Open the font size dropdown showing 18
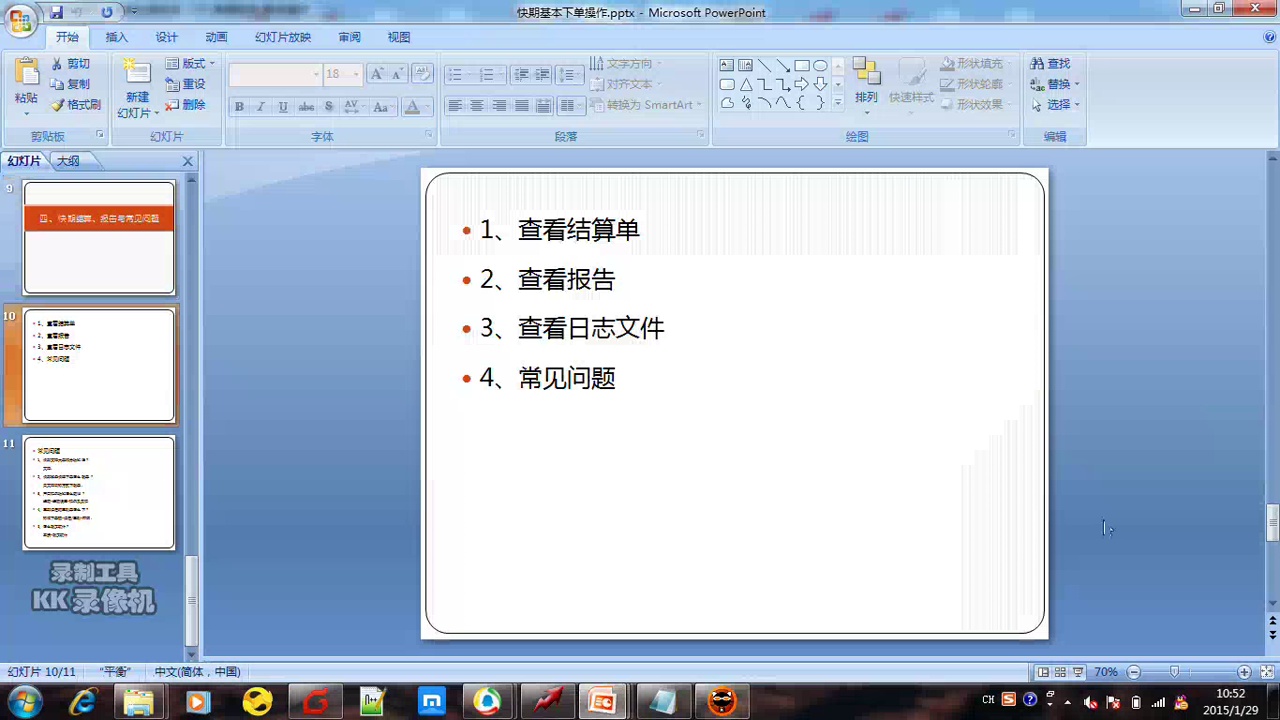The height and width of the screenshot is (720, 1280). coord(342,74)
